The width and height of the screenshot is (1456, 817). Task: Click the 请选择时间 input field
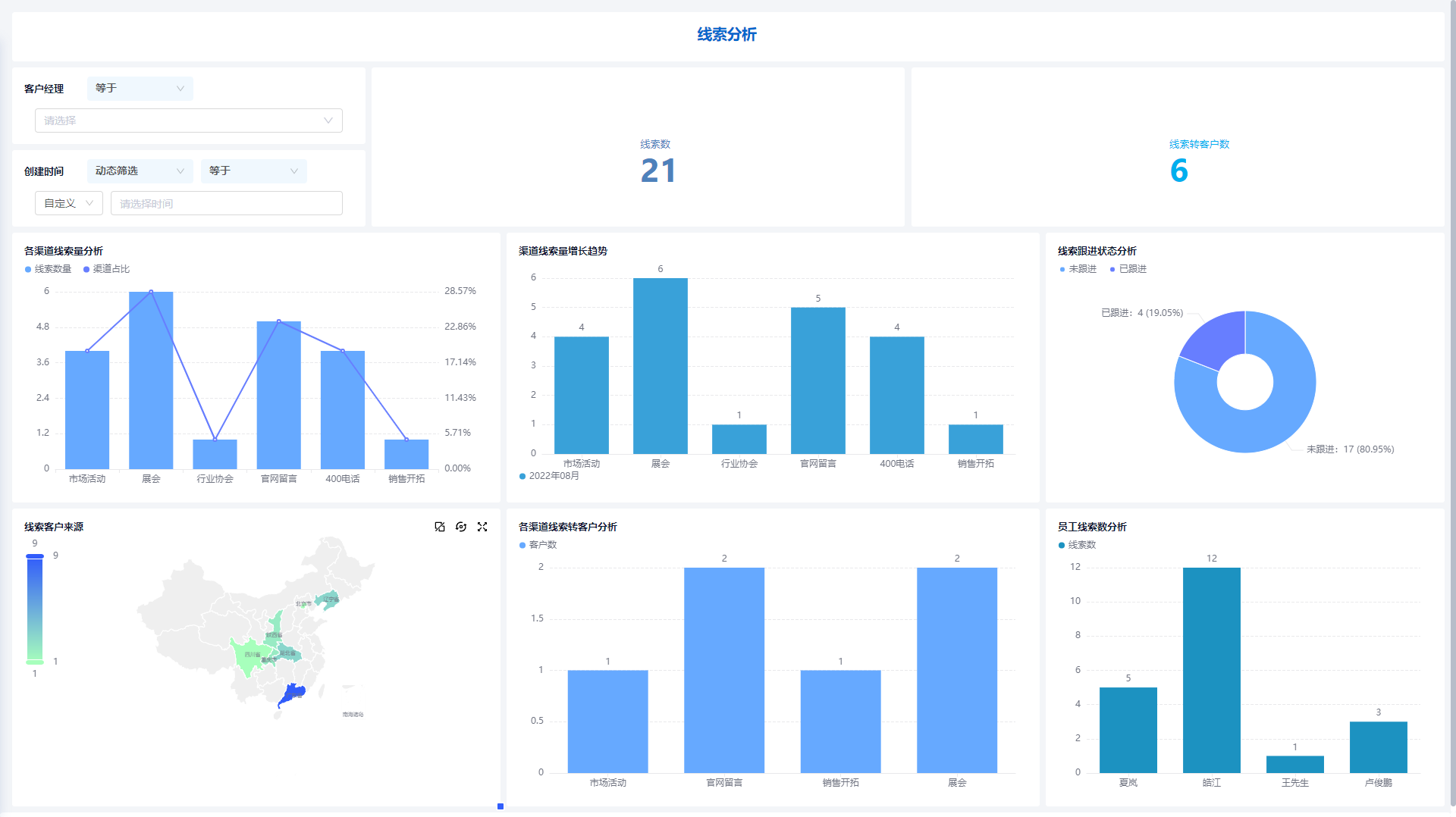pos(227,203)
